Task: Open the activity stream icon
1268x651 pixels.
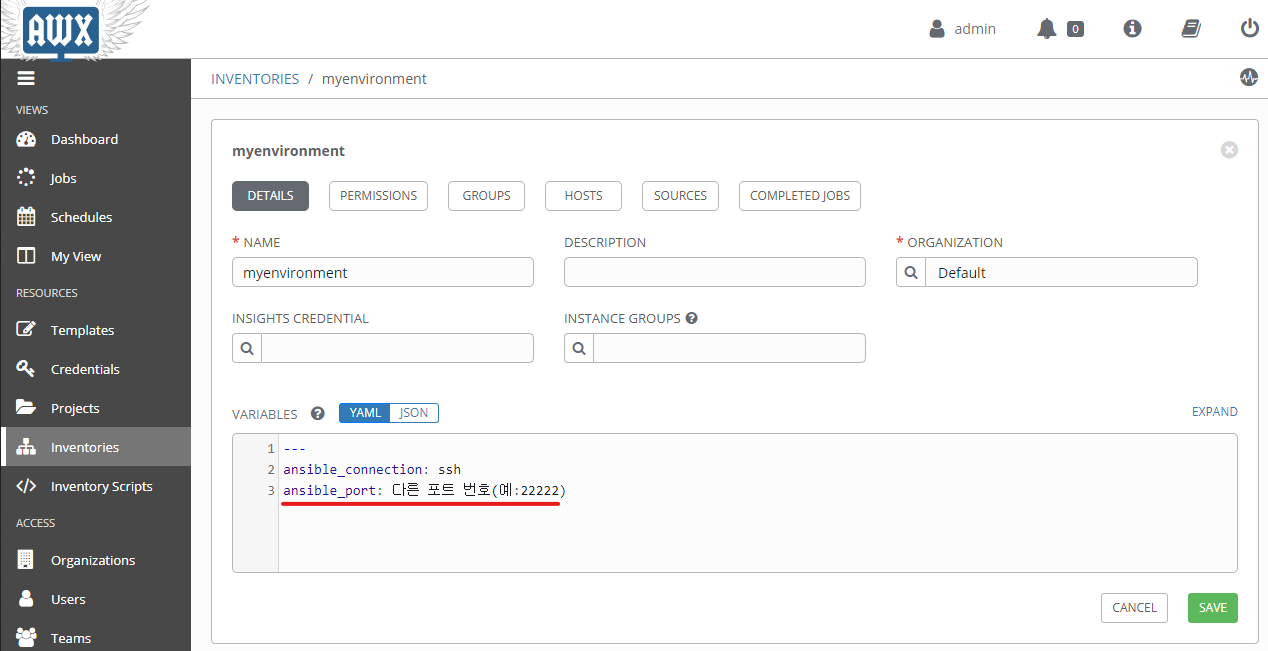Action: pos(1249,77)
